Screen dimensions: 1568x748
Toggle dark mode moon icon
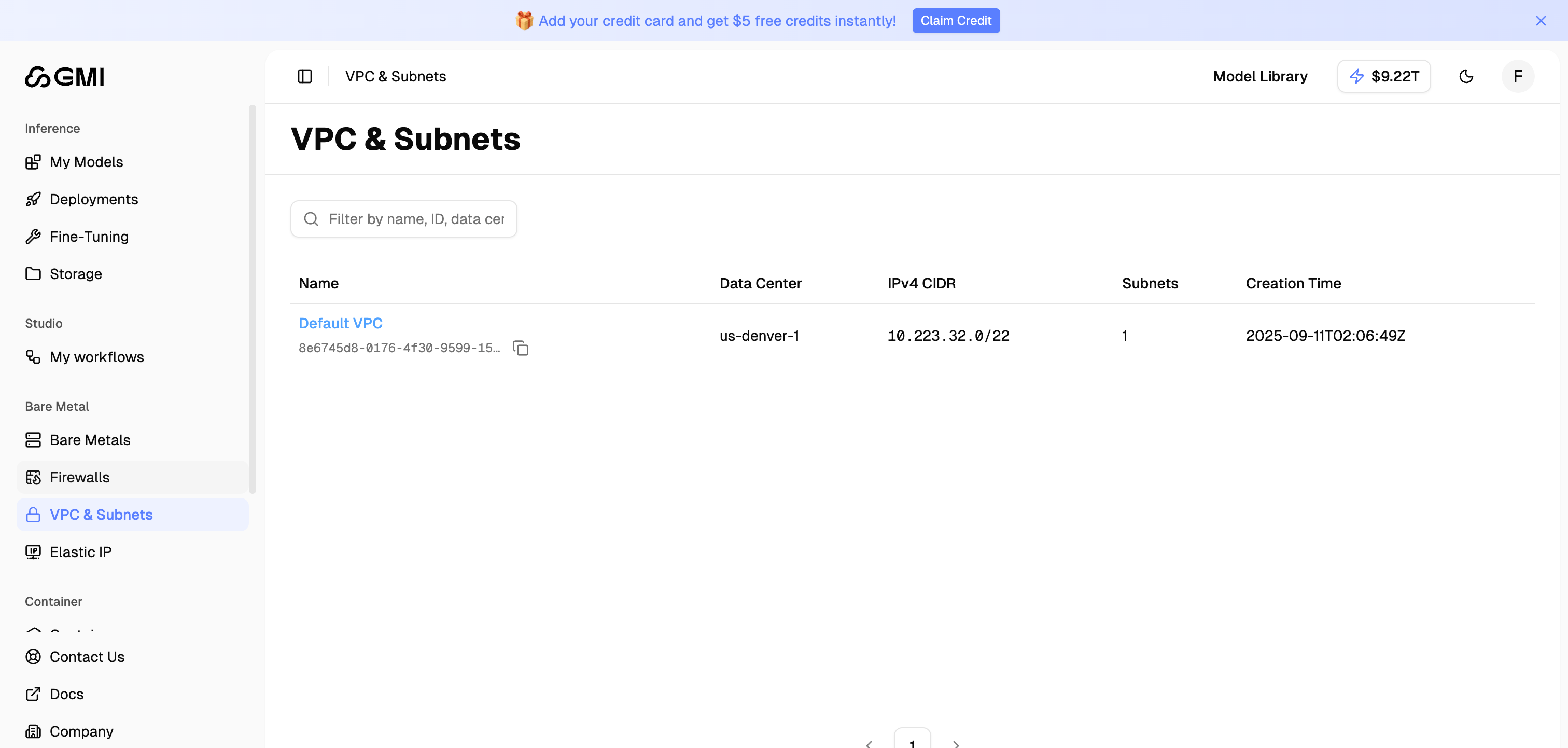tap(1466, 76)
